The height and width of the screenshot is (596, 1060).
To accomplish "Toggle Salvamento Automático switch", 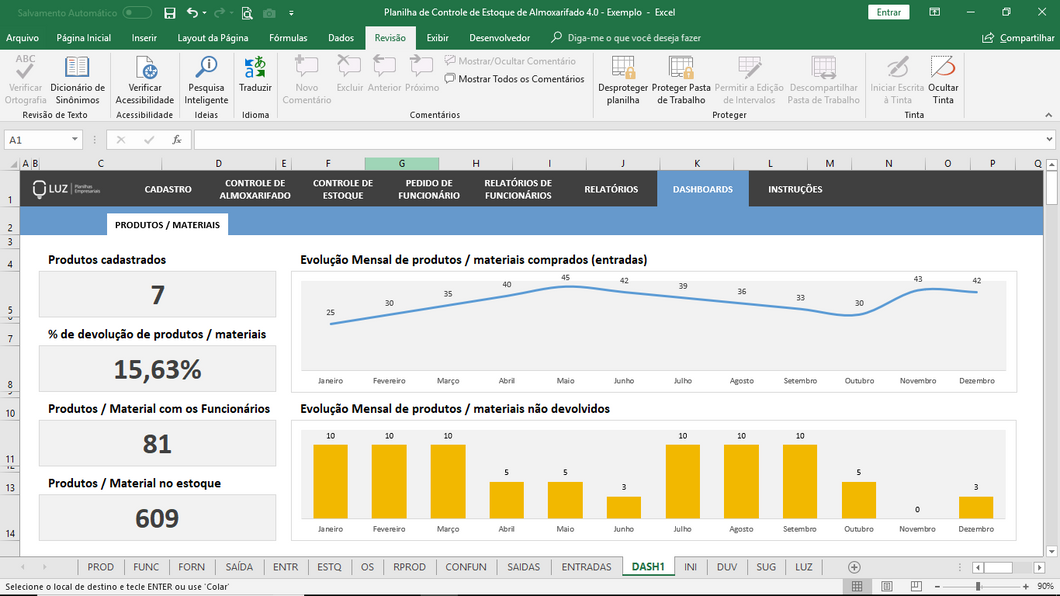I will [x=137, y=13].
